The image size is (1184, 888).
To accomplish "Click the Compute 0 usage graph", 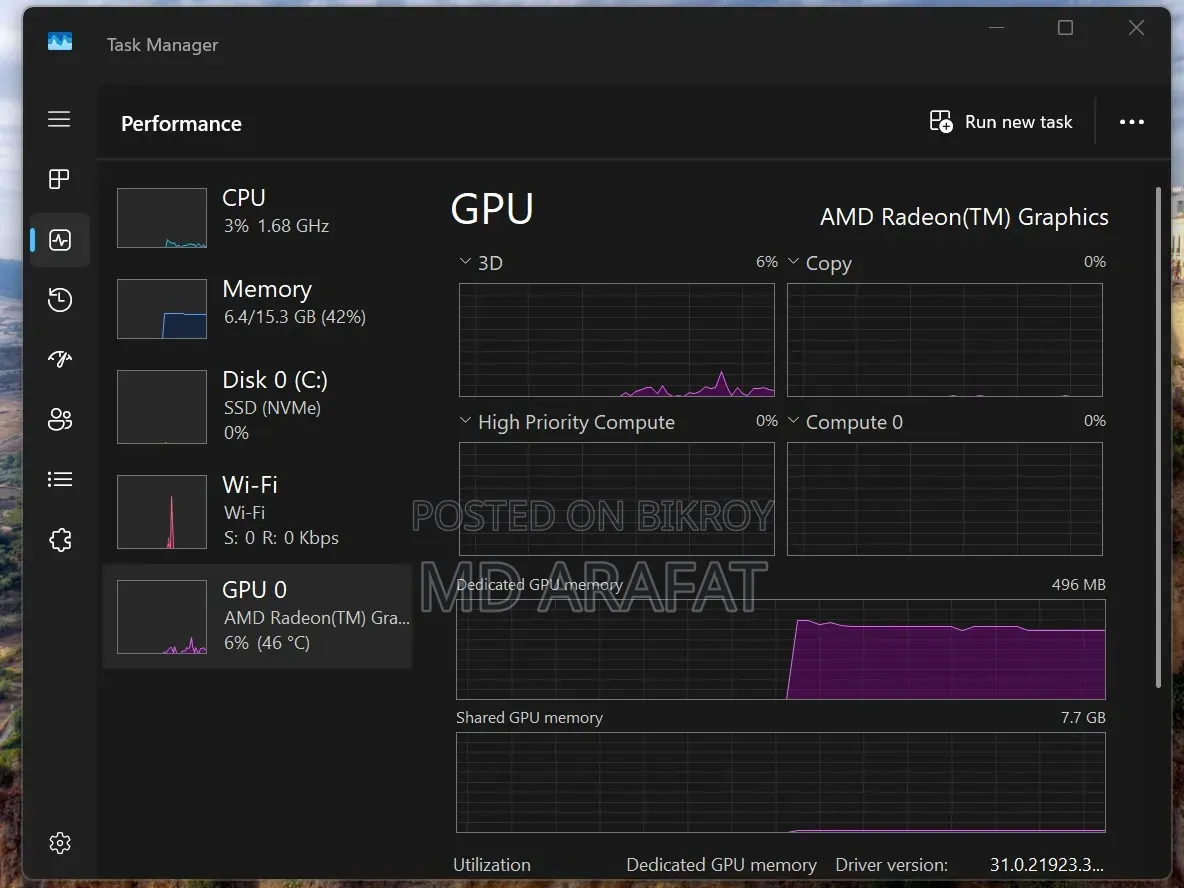I will (945, 499).
